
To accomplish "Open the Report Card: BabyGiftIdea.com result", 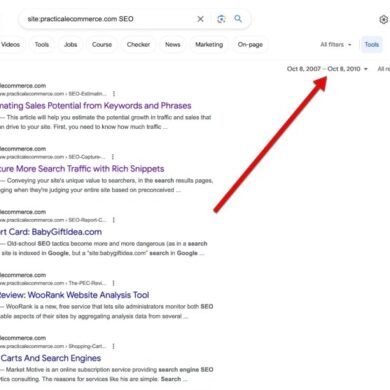I will (51, 232).
